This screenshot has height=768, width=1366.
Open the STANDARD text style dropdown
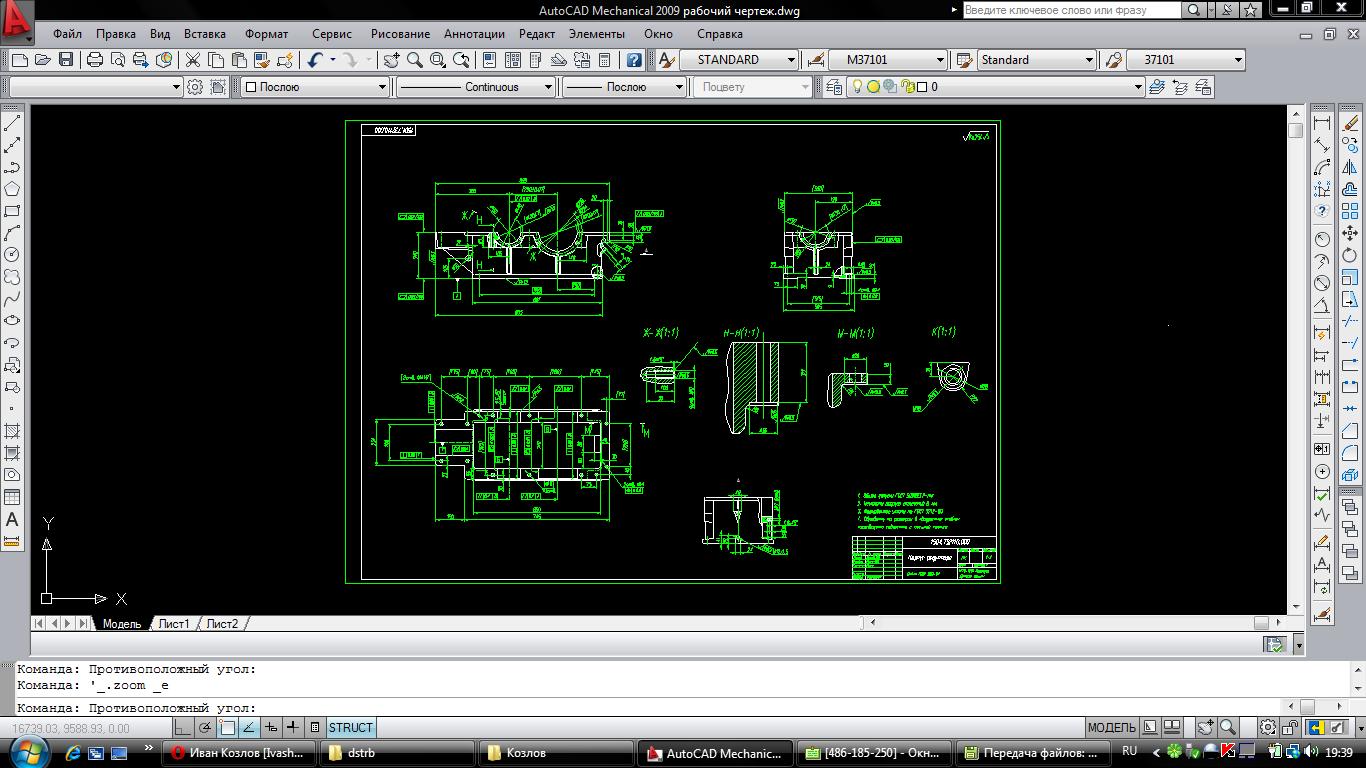click(x=739, y=60)
